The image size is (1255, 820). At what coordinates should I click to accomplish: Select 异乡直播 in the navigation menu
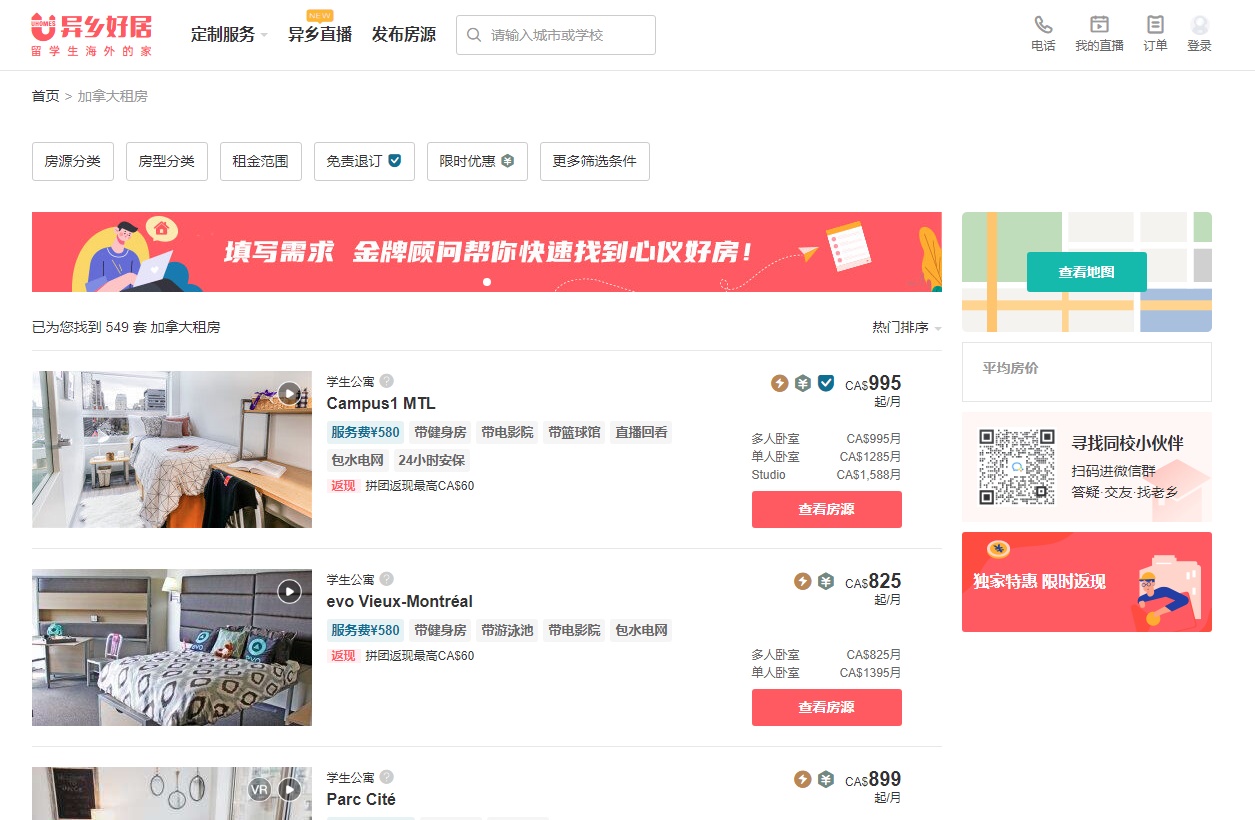click(318, 33)
